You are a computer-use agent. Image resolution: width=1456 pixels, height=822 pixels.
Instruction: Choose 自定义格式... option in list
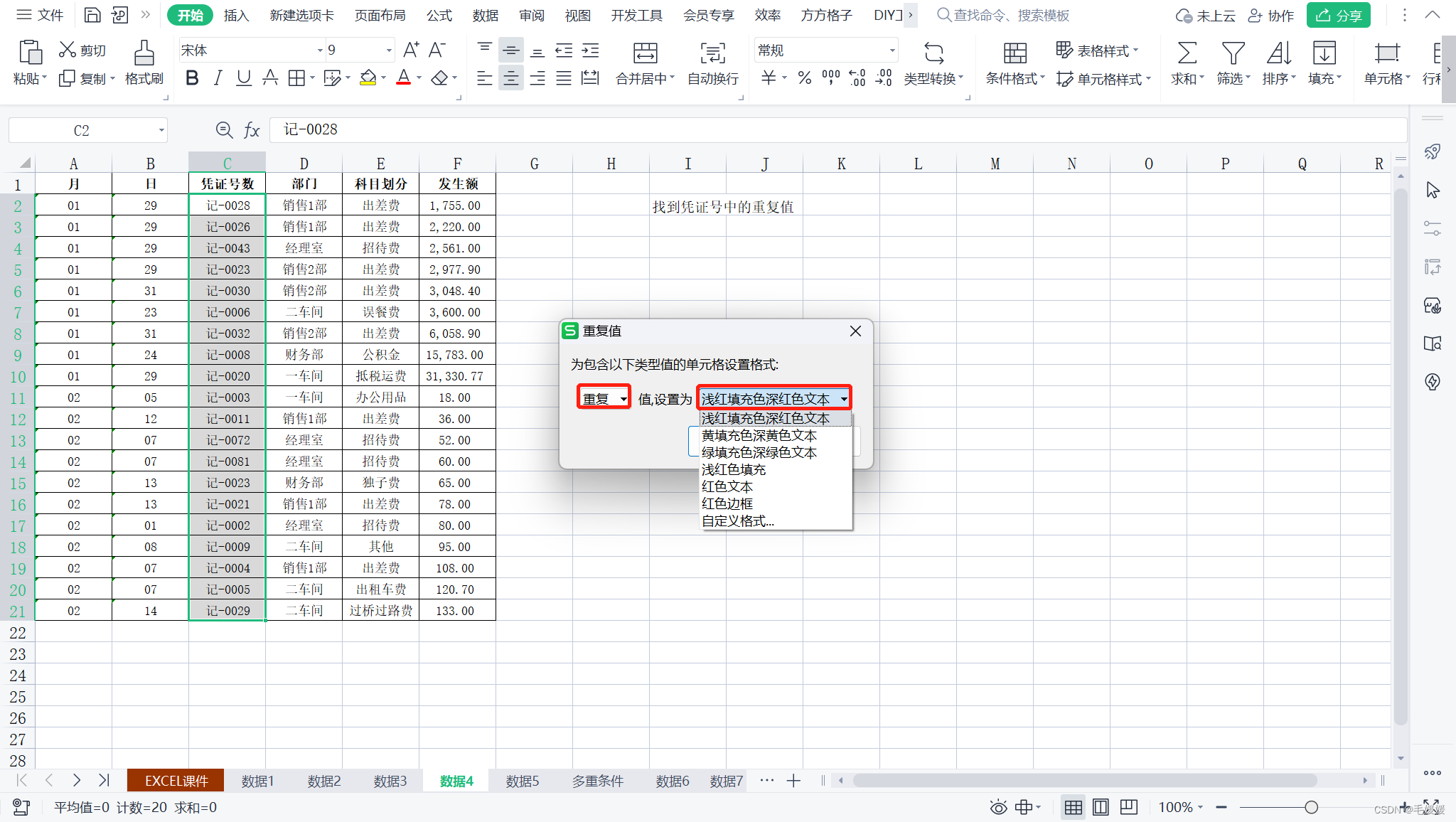tap(738, 521)
